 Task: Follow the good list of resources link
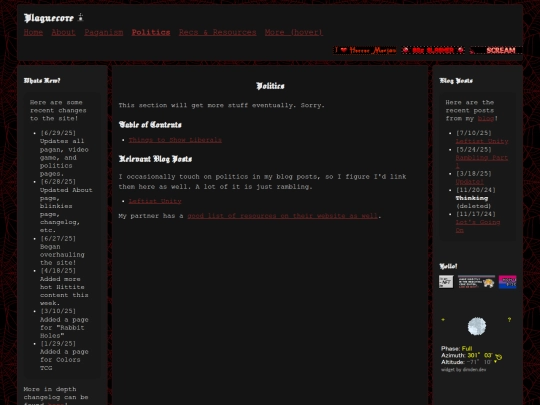pyautogui.click(x=282, y=216)
